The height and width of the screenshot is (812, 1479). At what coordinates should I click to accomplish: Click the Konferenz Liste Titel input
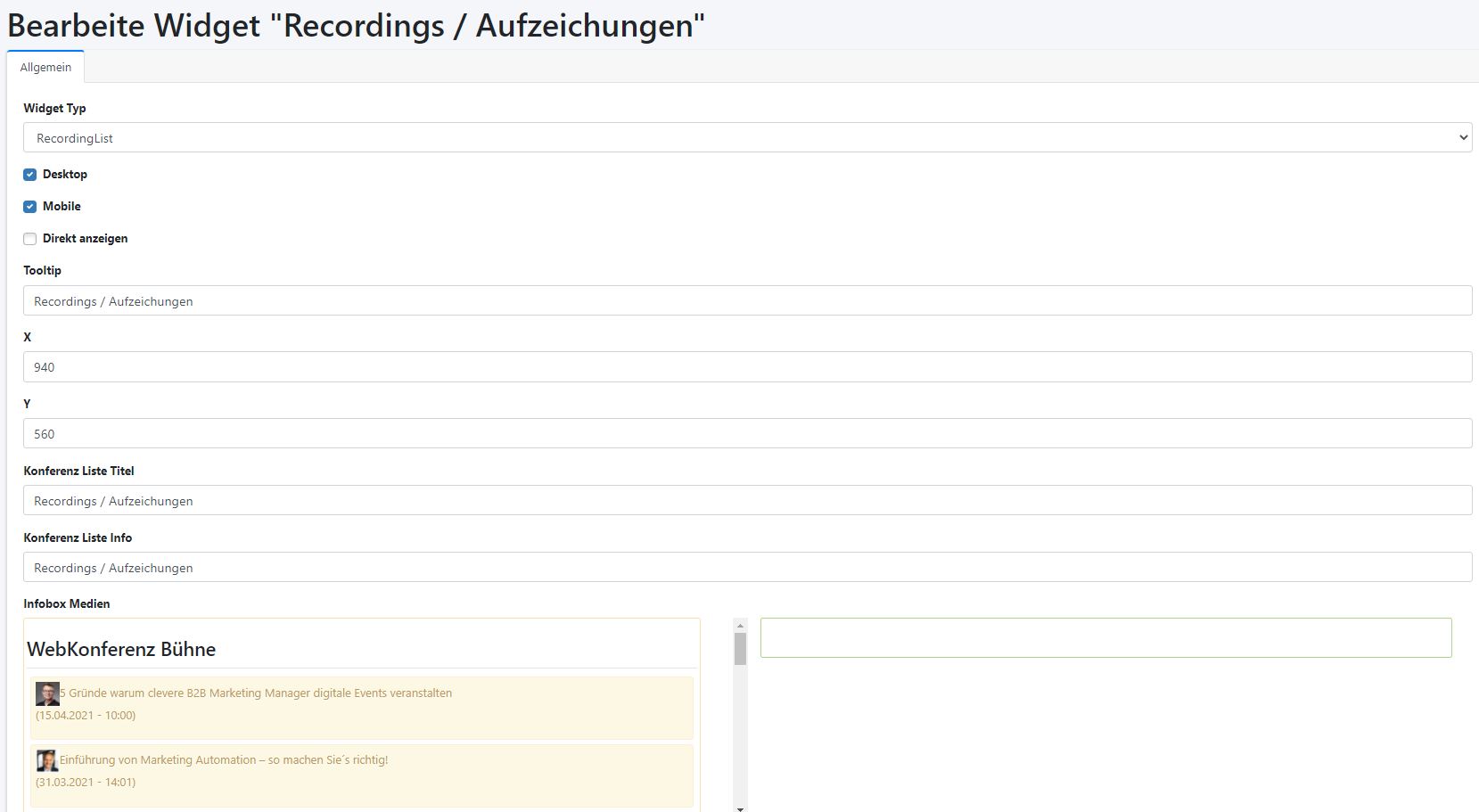(x=747, y=501)
